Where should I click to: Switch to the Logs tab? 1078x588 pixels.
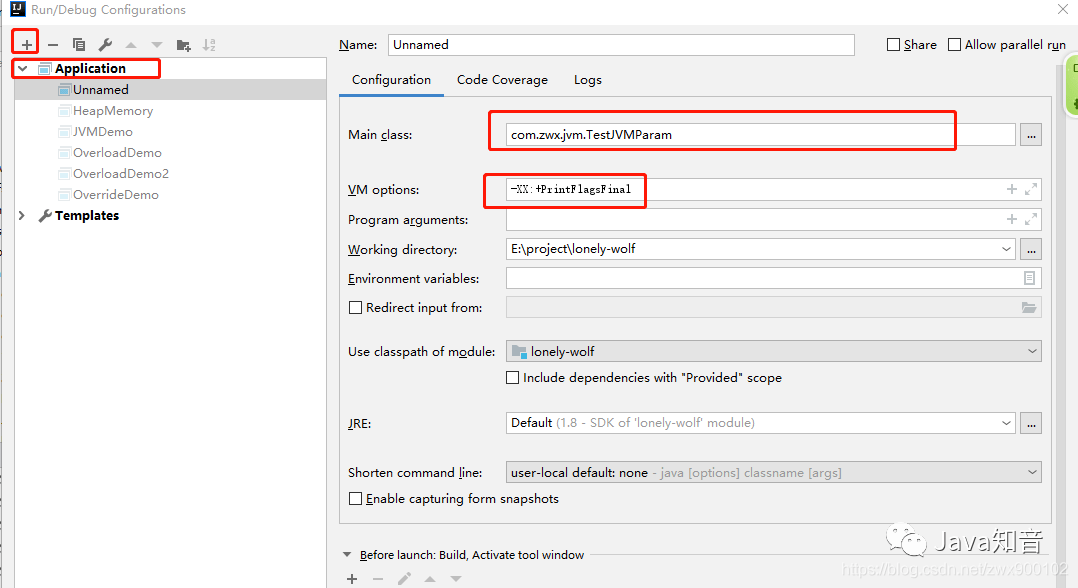tap(588, 80)
